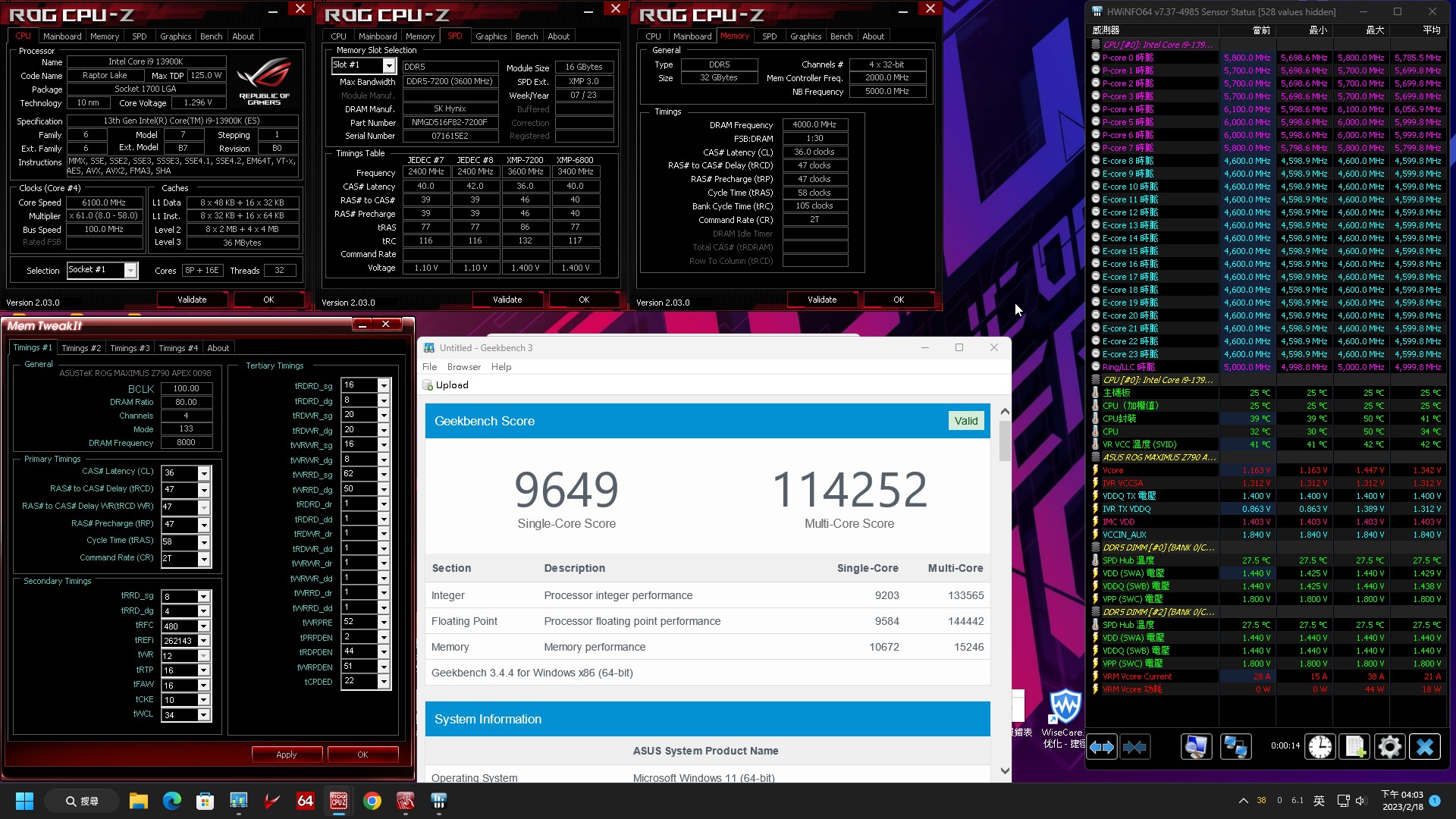Click BCLK 100.00 field in Mem TweakIt

[x=186, y=388]
